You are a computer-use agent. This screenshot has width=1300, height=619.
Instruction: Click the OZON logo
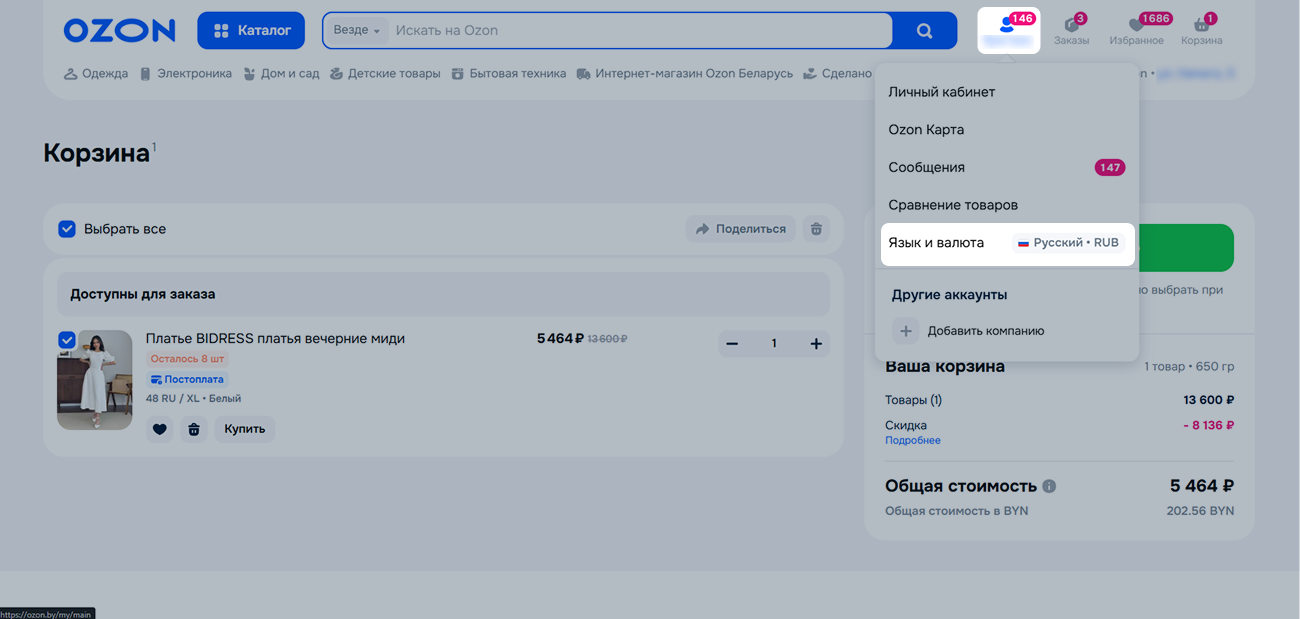click(119, 31)
